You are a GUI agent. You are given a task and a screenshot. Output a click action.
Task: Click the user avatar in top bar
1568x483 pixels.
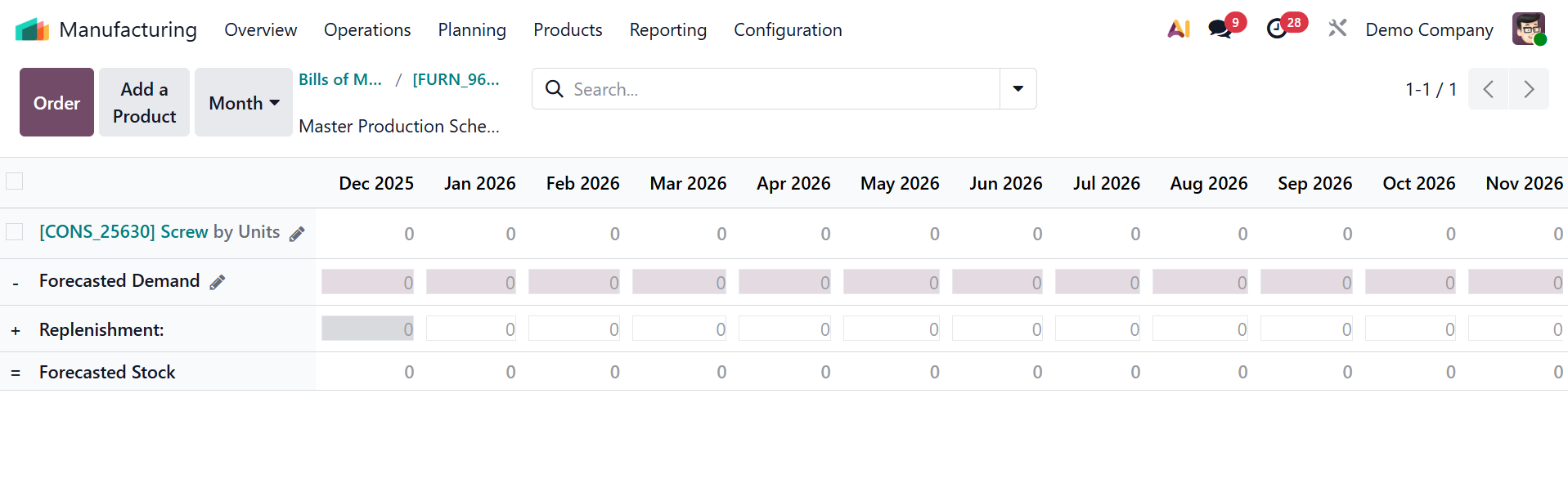(1528, 29)
